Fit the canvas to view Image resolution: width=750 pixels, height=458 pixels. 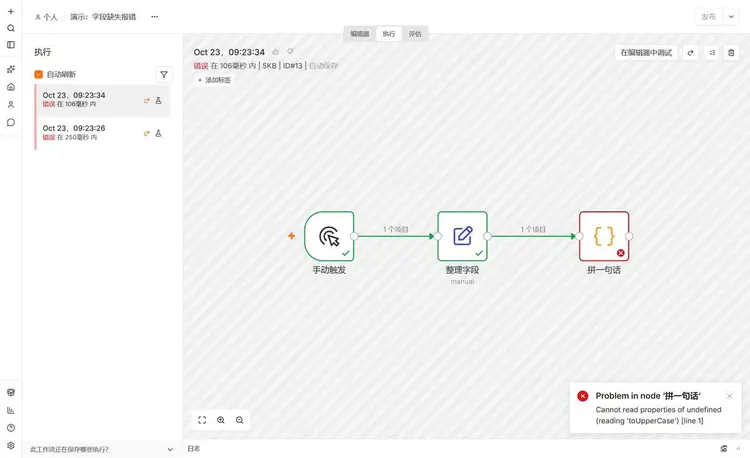(202, 420)
